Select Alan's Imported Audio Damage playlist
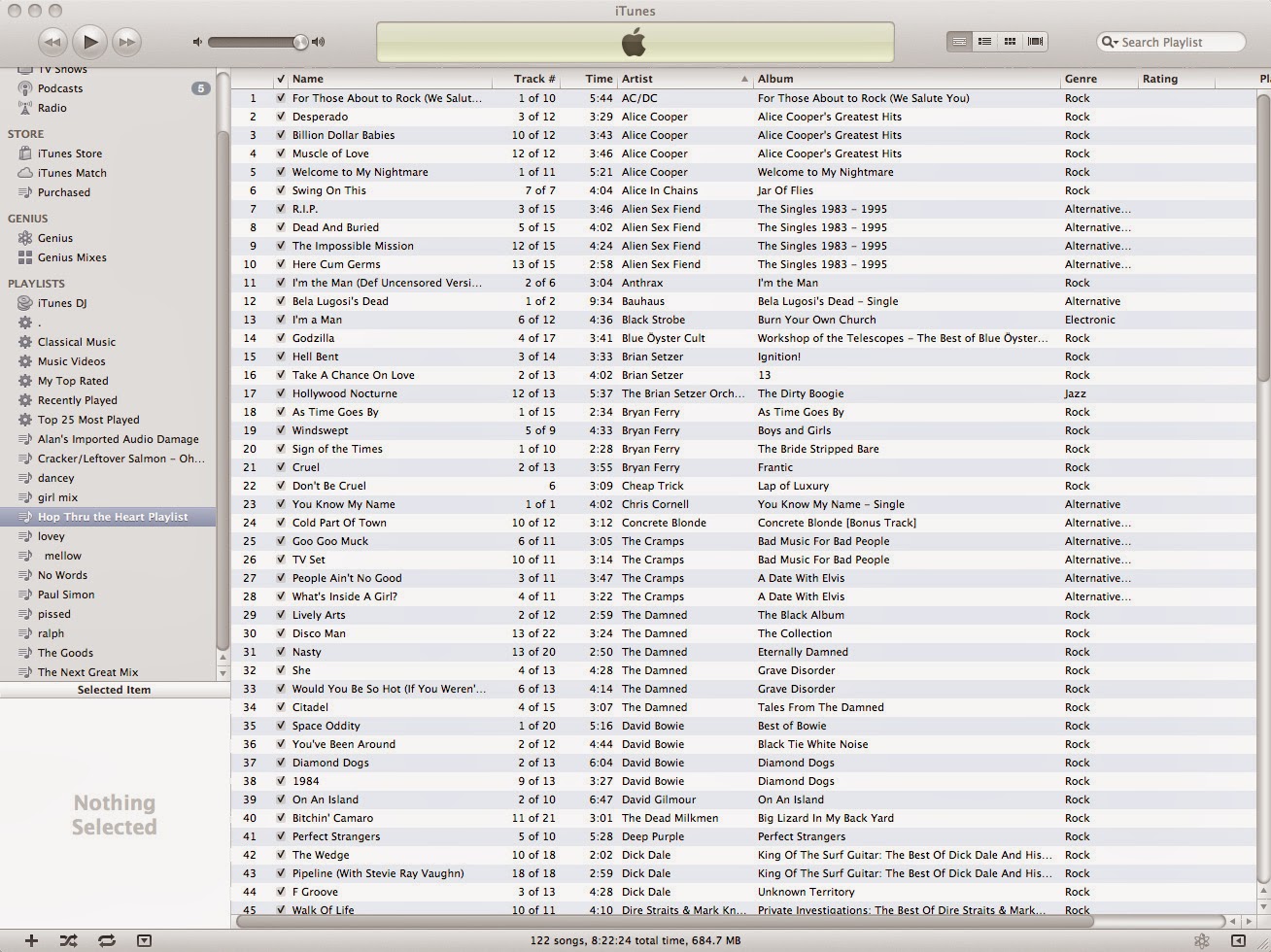Viewport: 1271px width, 952px height. (x=119, y=439)
